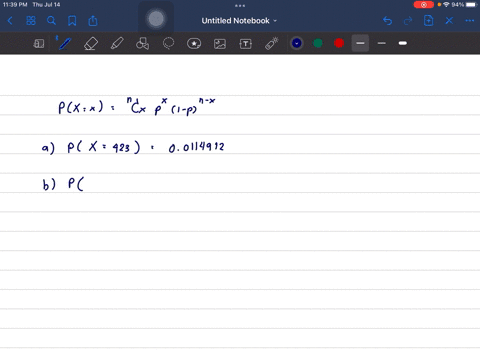Tap the screen recording indicator
Image resolution: width=480 pixels, height=360 pixels.
tap(424, 5)
